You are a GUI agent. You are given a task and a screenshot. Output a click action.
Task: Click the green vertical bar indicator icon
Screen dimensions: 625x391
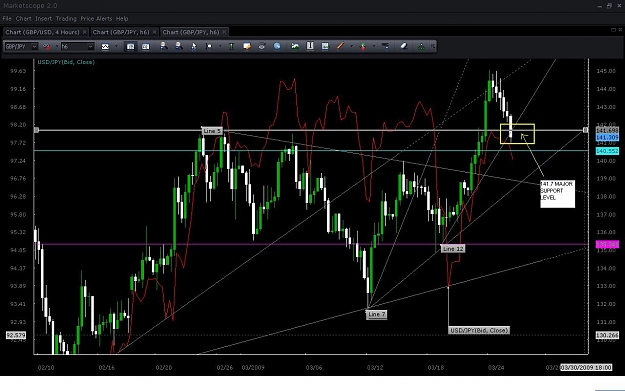coord(232,46)
